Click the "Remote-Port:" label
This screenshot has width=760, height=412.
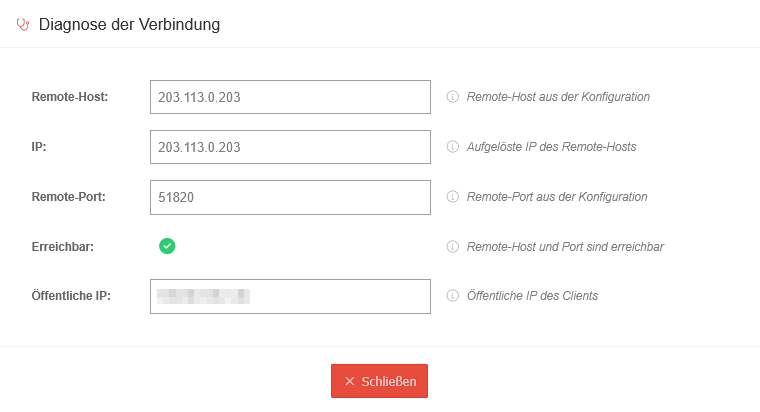click(69, 197)
